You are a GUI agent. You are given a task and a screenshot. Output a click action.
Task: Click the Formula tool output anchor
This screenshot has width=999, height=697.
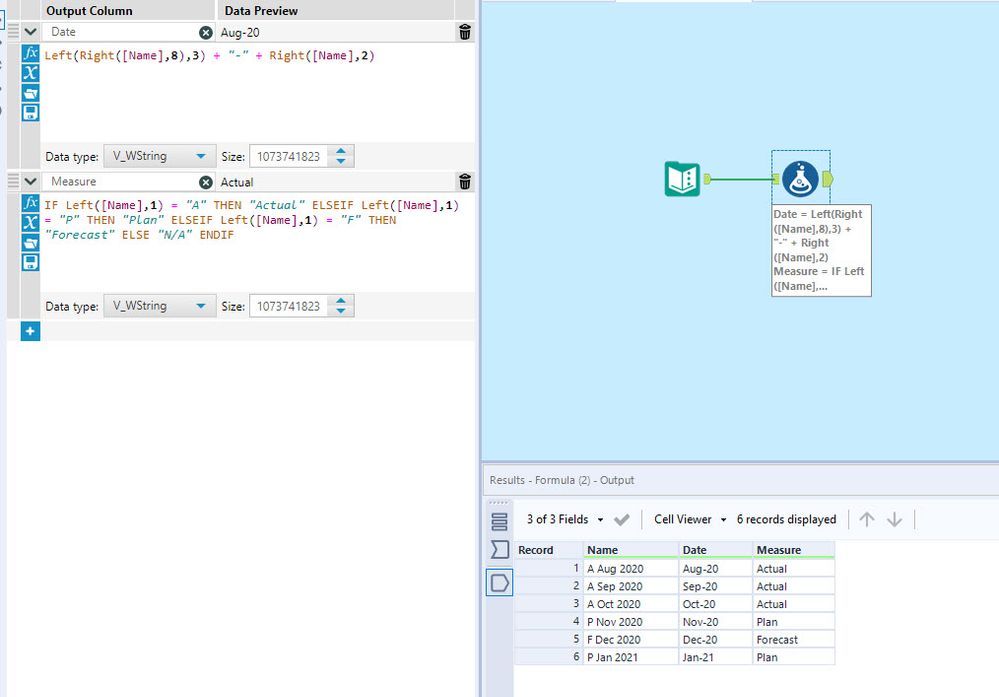click(827, 179)
